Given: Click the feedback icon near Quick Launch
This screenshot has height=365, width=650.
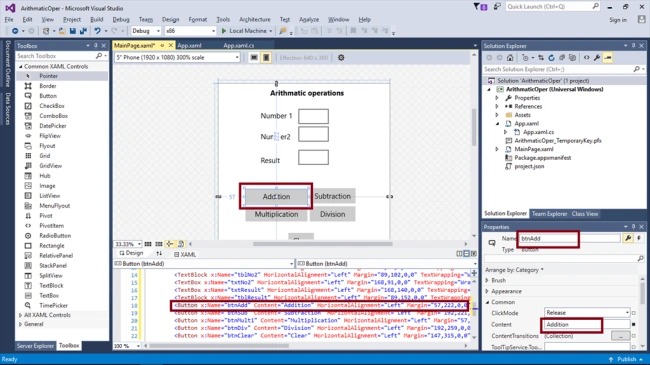Looking at the screenshot, I should tap(497, 7).
